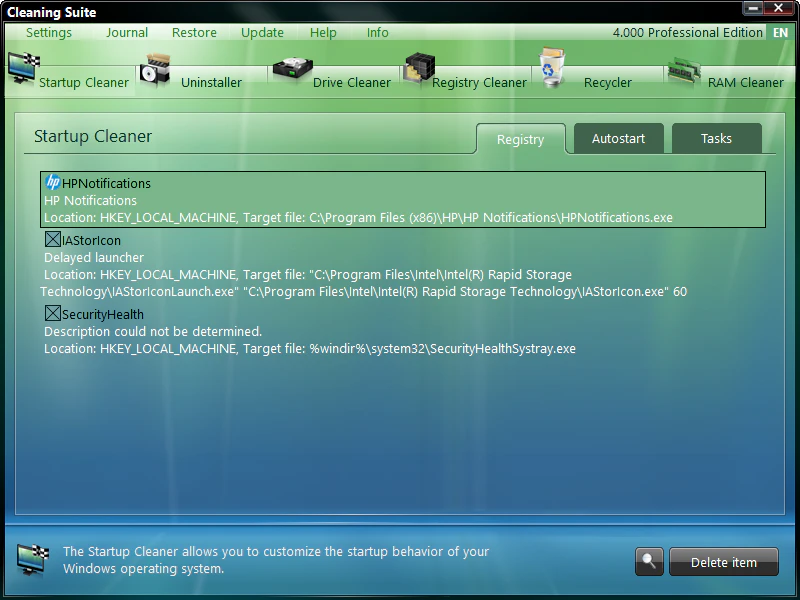Open the Journal menu
Screen dimensions: 800x600
pyautogui.click(x=126, y=32)
